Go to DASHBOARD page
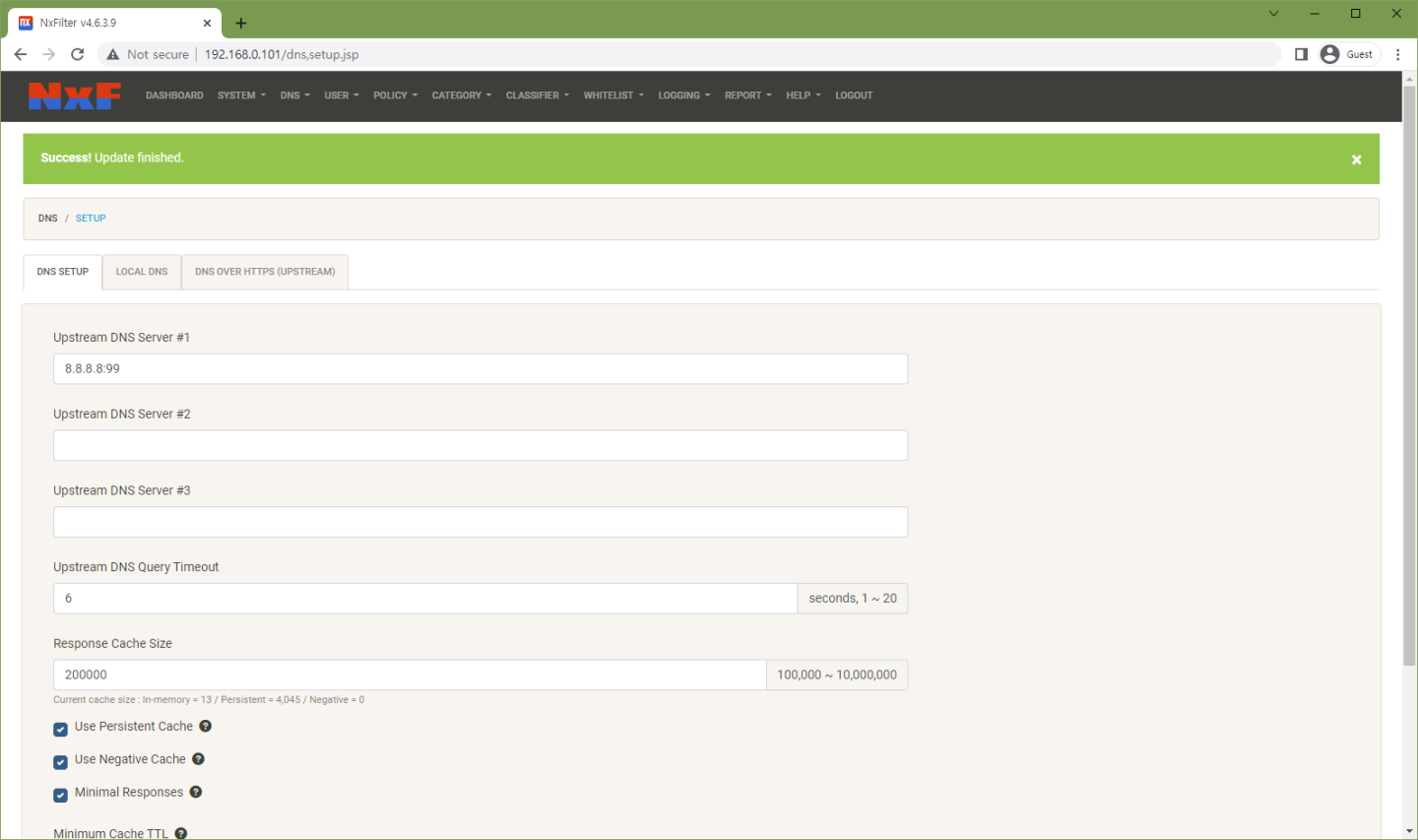 (x=174, y=96)
